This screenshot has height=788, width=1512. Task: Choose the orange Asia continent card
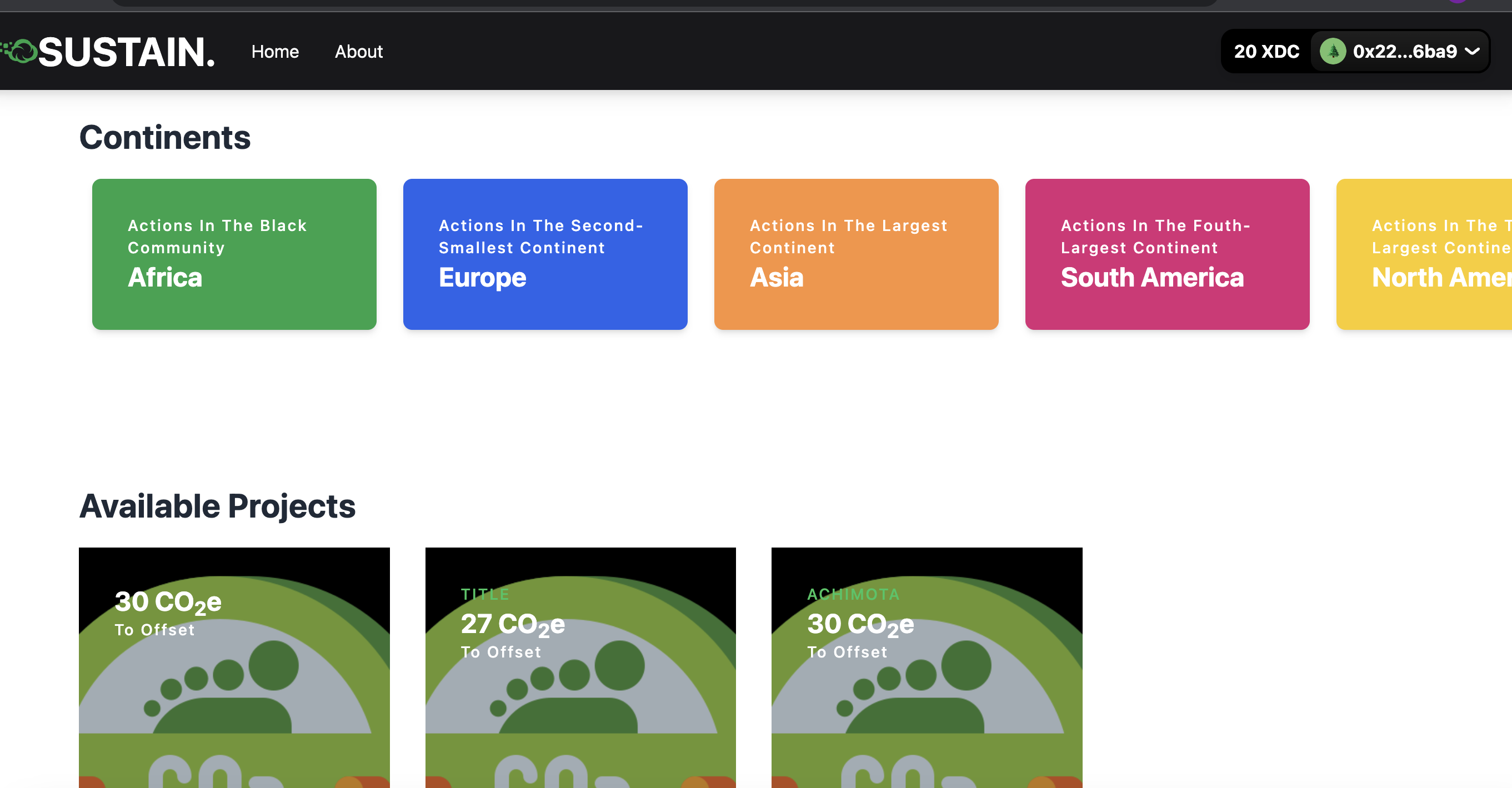tap(856, 254)
